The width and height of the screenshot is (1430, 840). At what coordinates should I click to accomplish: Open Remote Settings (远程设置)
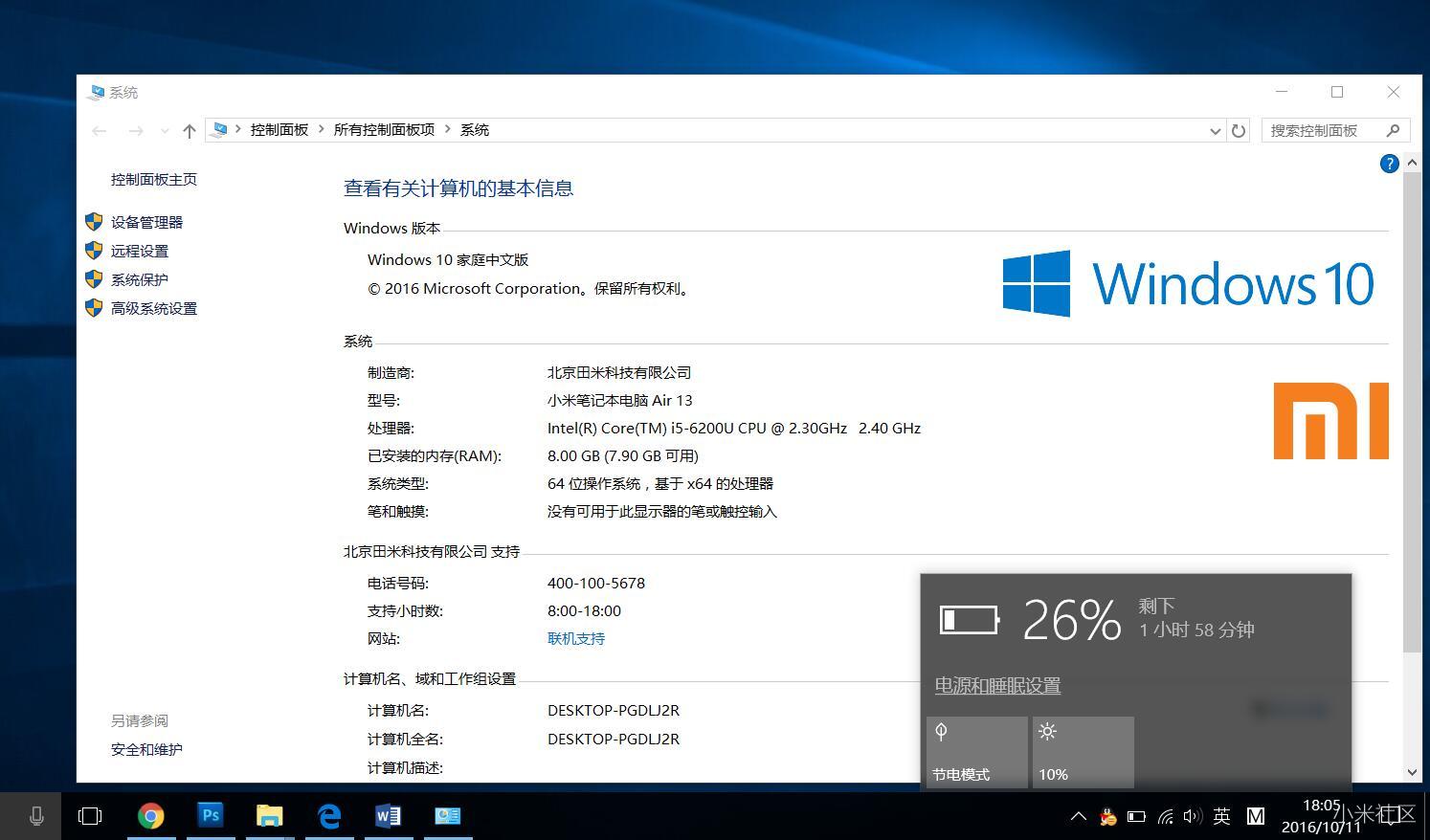tap(139, 251)
